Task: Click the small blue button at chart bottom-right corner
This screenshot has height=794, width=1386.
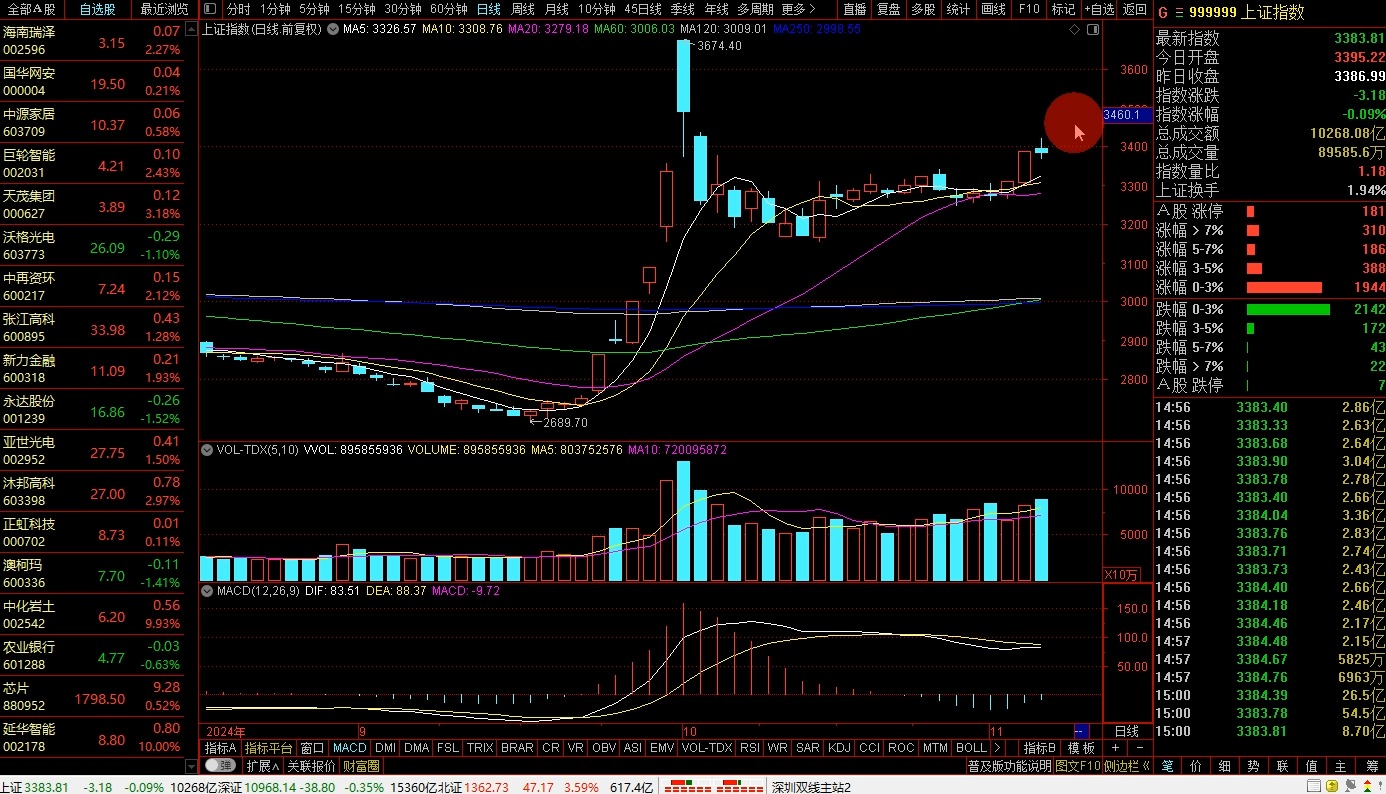Action: 1080,732
